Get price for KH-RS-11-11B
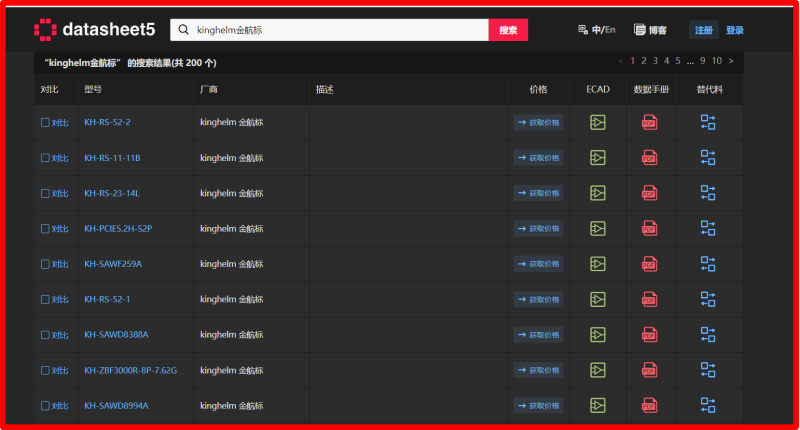This screenshot has height=430, width=800. coord(538,158)
